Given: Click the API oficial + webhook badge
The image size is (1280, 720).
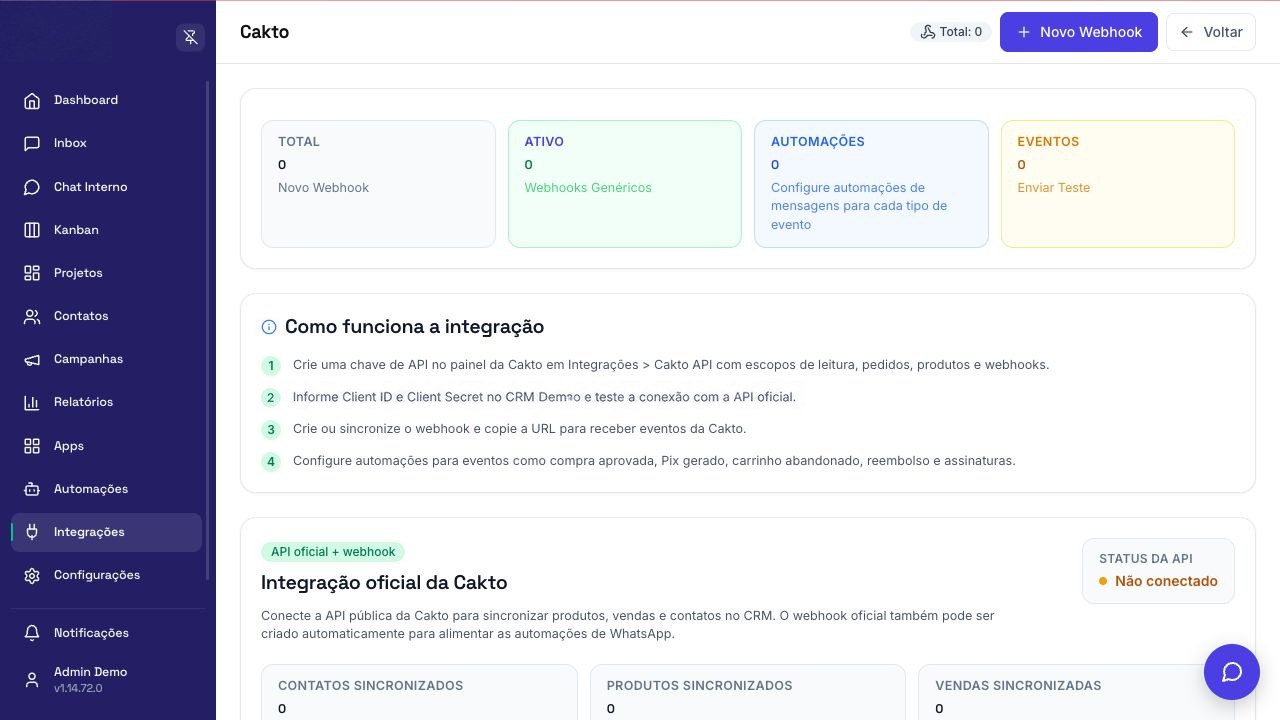Looking at the screenshot, I should click(333, 552).
